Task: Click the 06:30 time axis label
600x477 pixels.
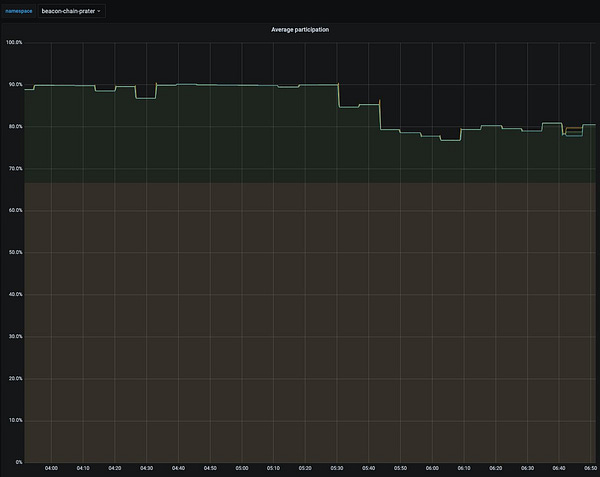Action: [527, 468]
